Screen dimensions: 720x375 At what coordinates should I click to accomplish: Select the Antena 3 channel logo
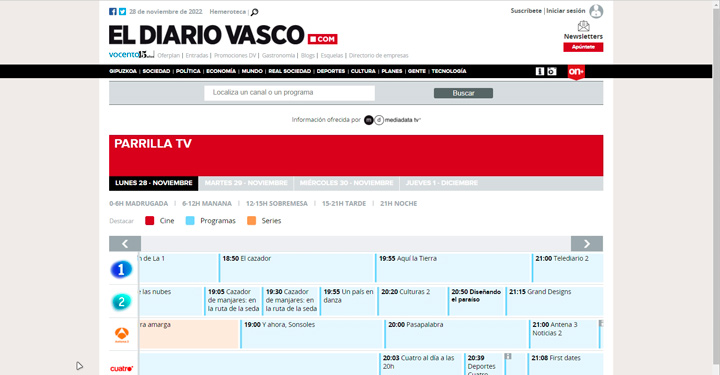pos(122,336)
